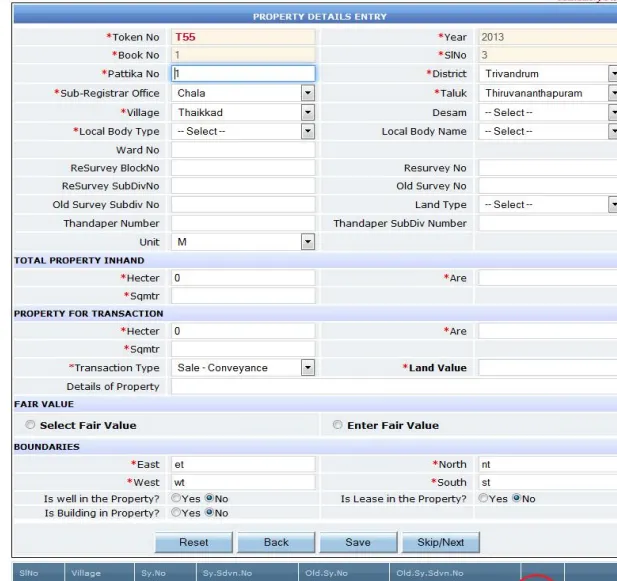Choose the Enter Fair Value option
This screenshot has width=617, height=581.
click(x=338, y=425)
